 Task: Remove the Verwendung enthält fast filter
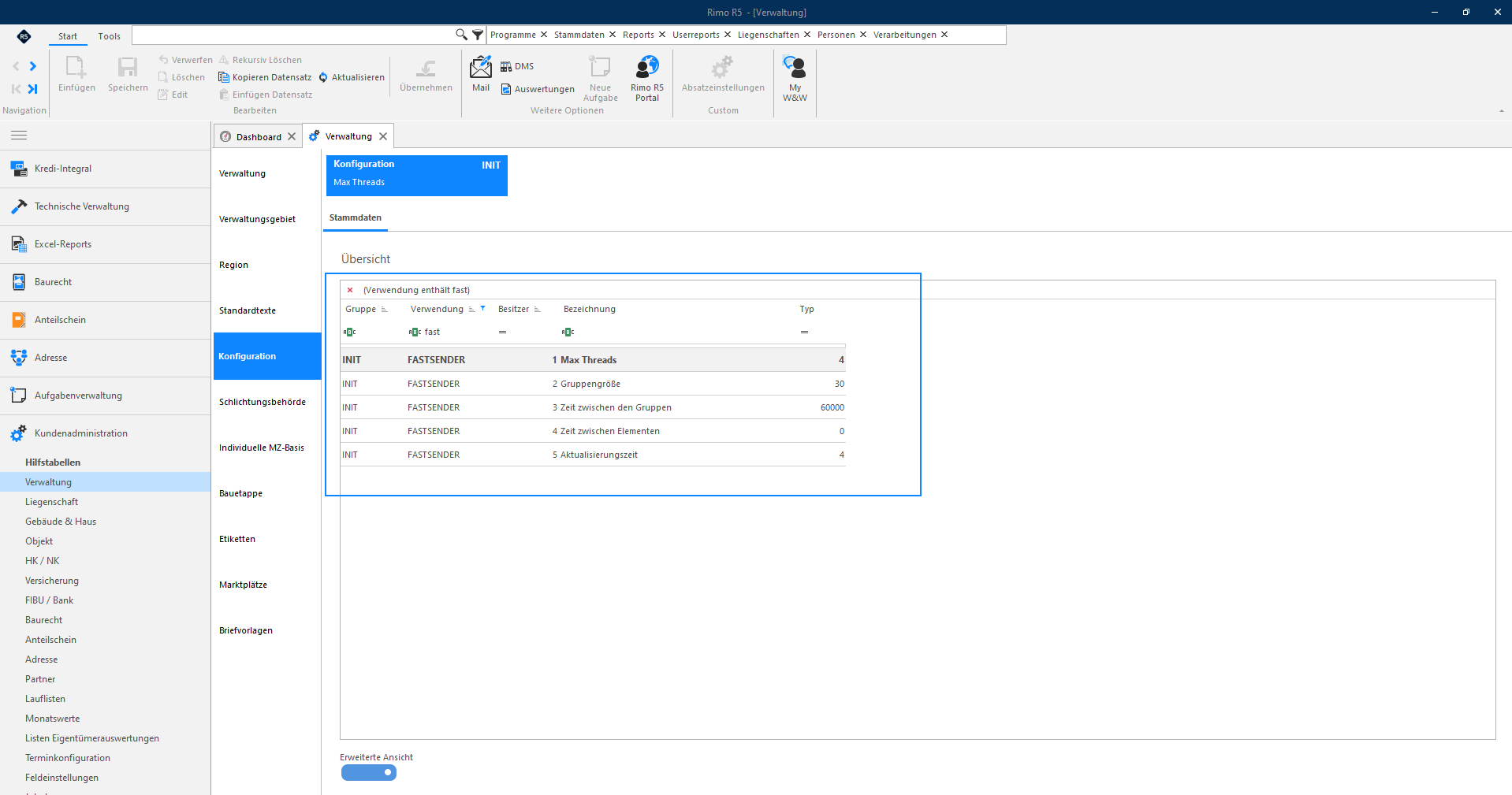pos(350,290)
